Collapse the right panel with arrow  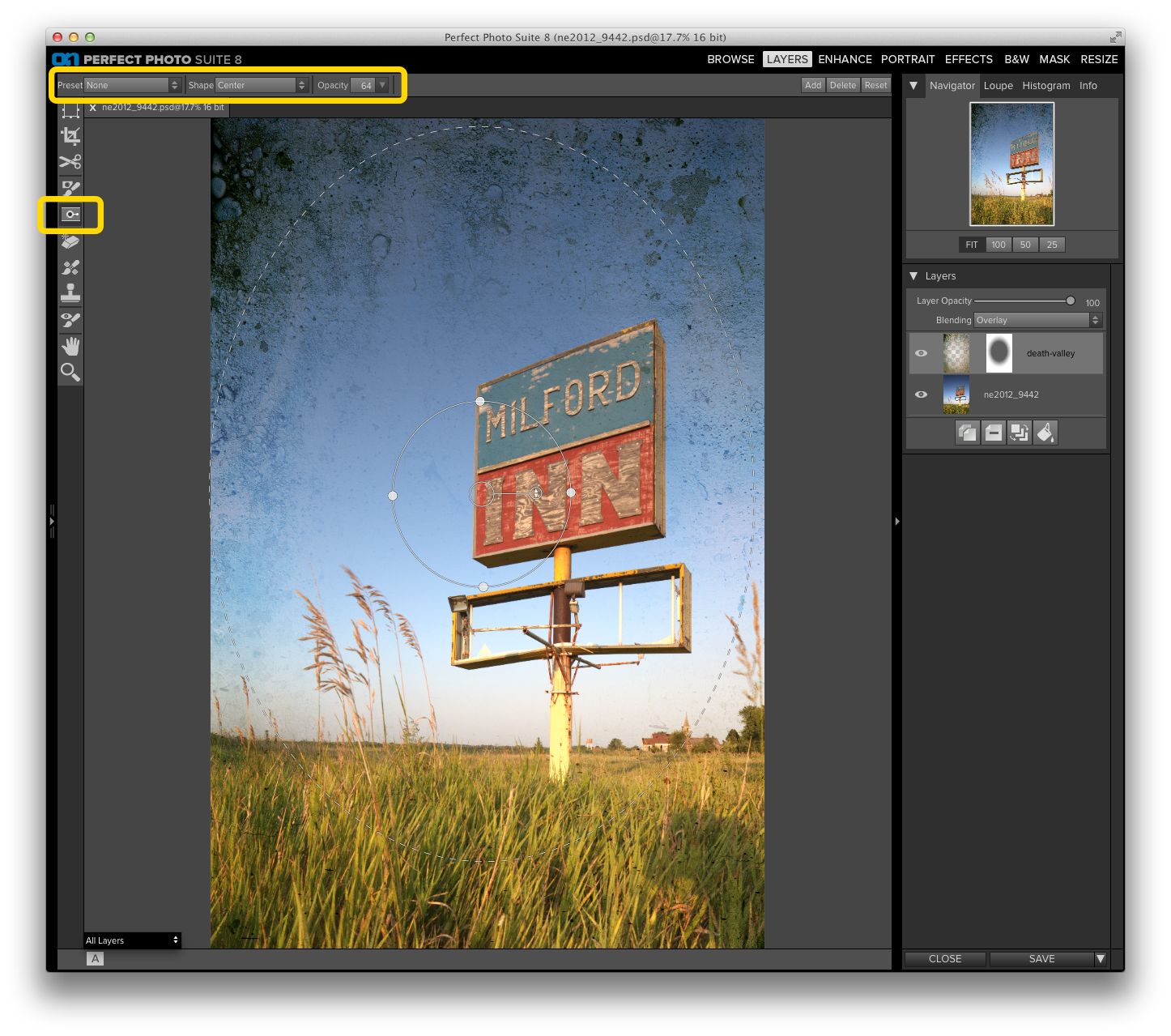(x=897, y=522)
